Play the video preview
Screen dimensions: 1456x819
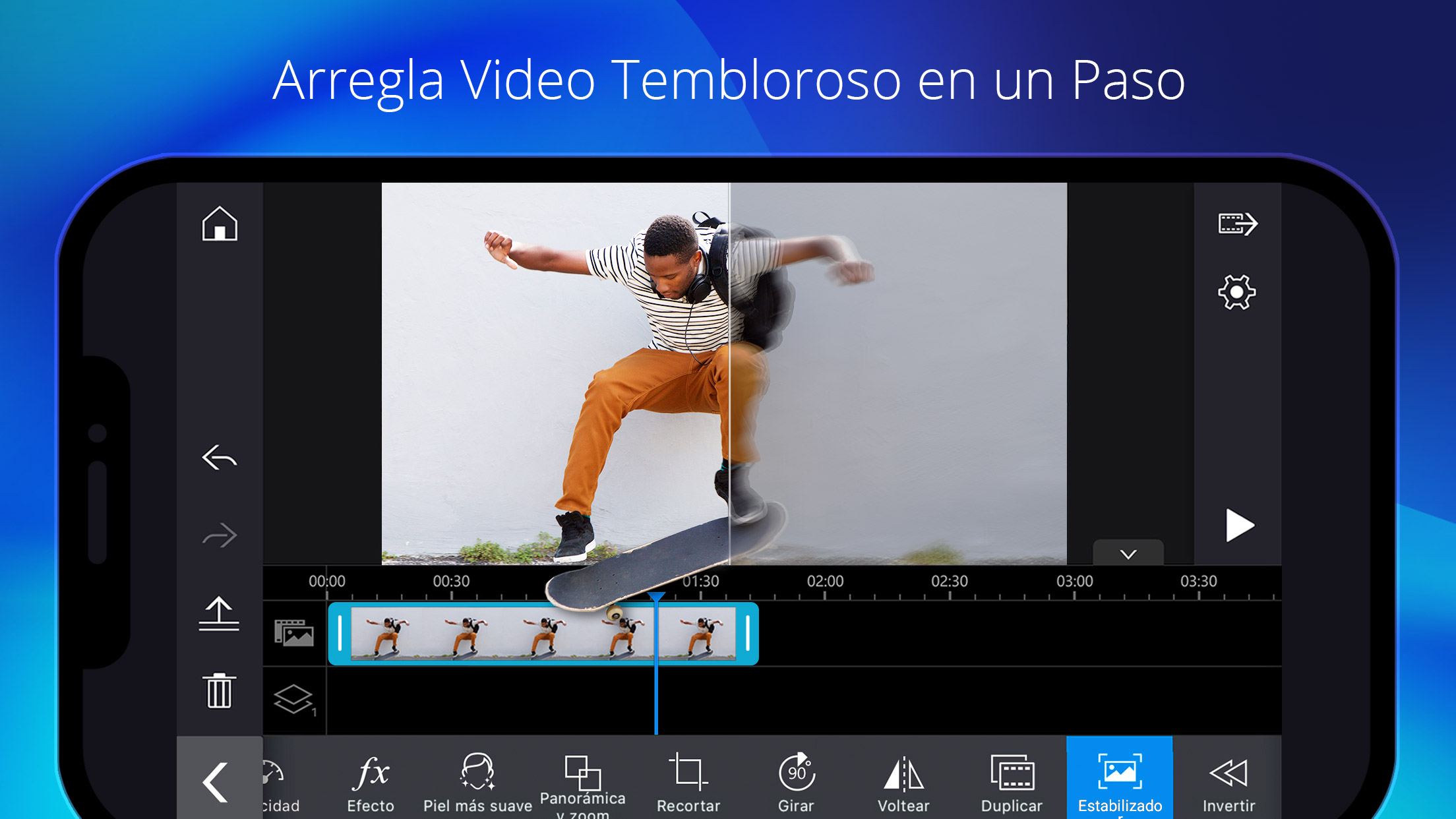(x=1239, y=526)
